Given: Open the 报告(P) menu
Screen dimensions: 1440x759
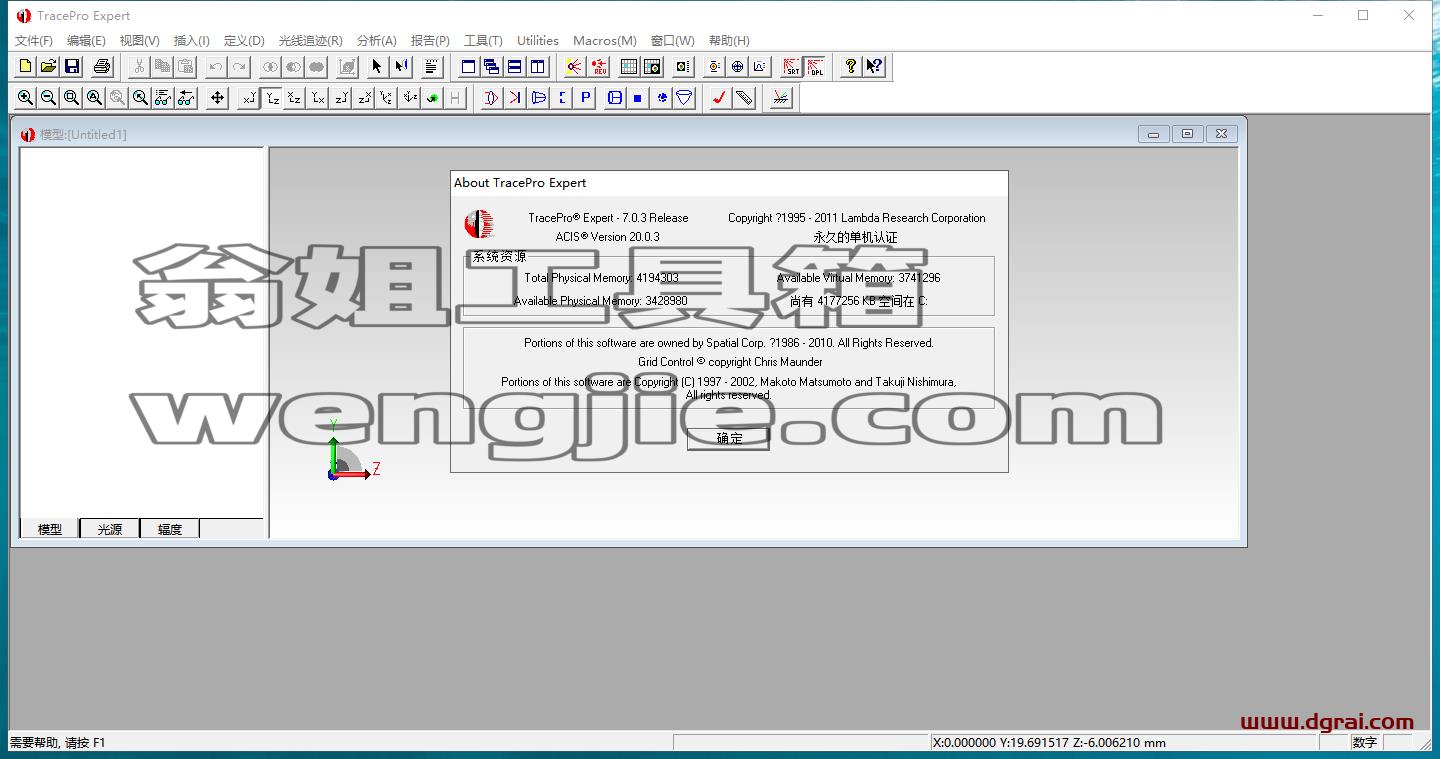Looking at the screenshot, I should pos(430,41).
